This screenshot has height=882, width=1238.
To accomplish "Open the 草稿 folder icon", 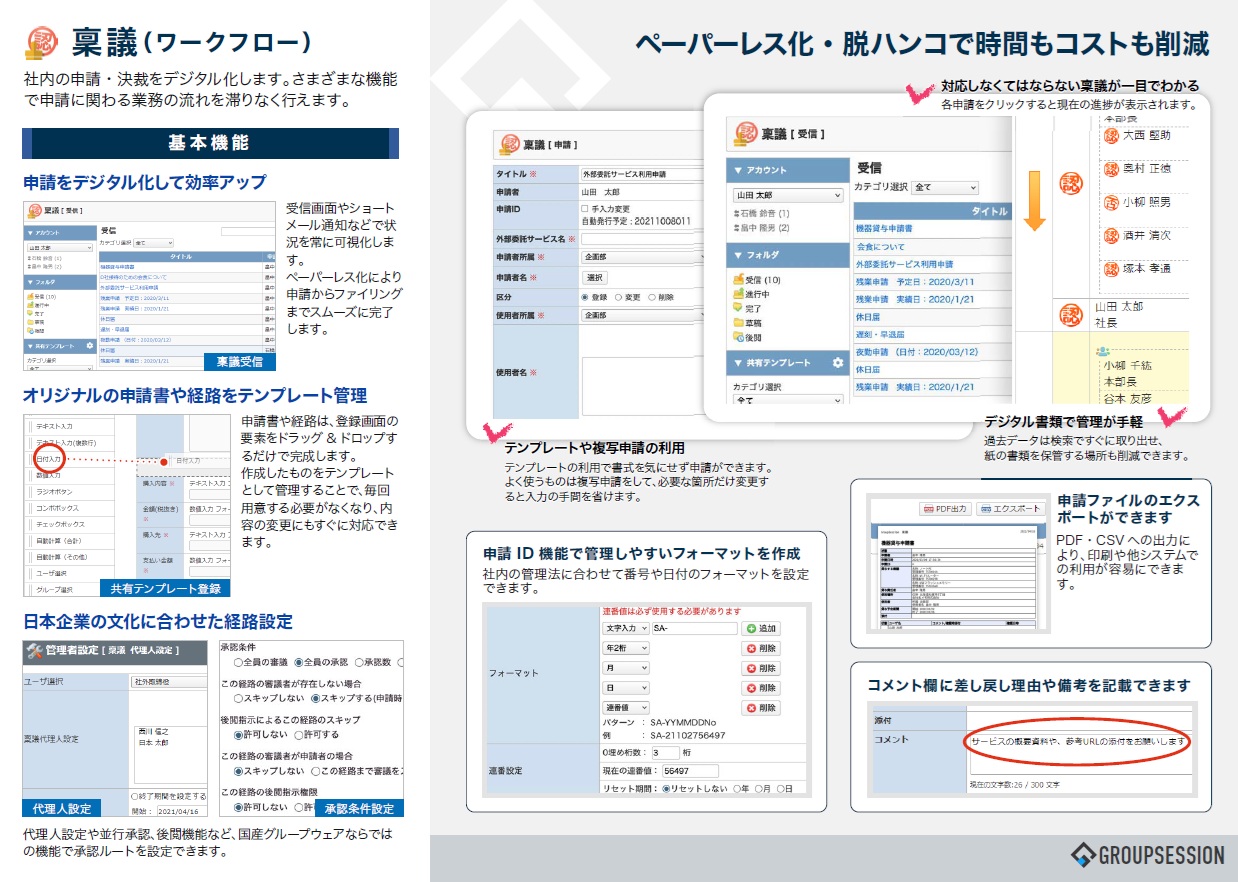I will tap(739, 323).
